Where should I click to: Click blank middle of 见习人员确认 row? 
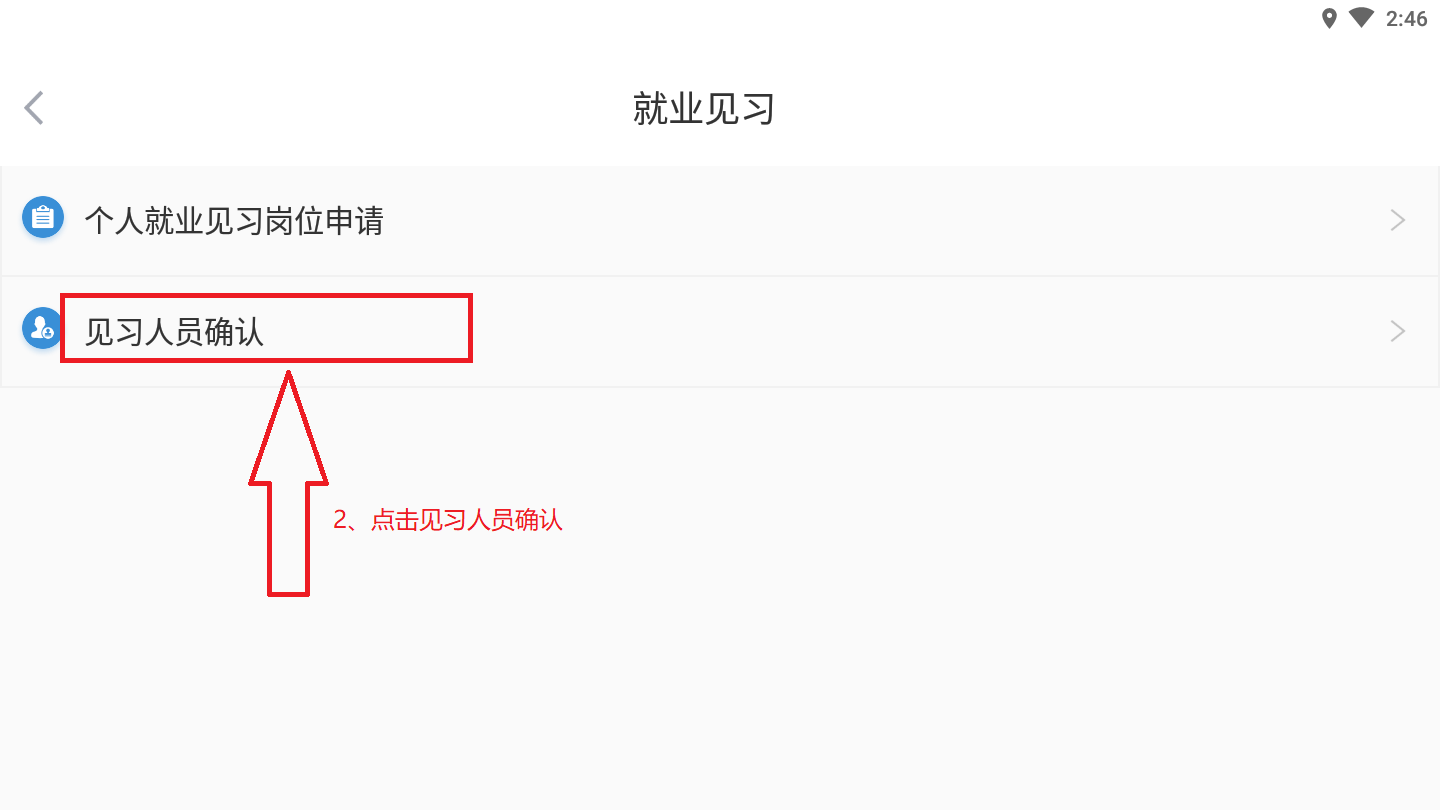[x=900, y=331]
